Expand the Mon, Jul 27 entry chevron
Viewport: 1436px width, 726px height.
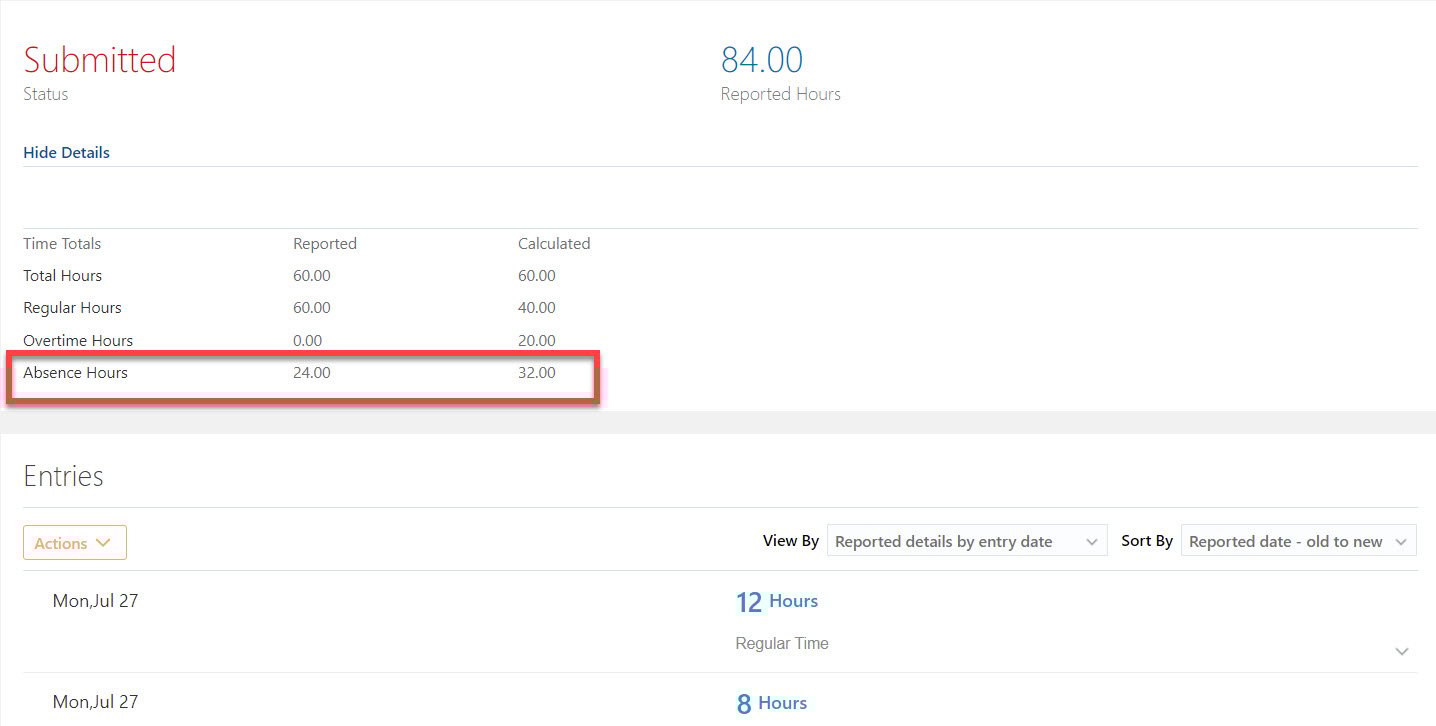coord(1402,650)
